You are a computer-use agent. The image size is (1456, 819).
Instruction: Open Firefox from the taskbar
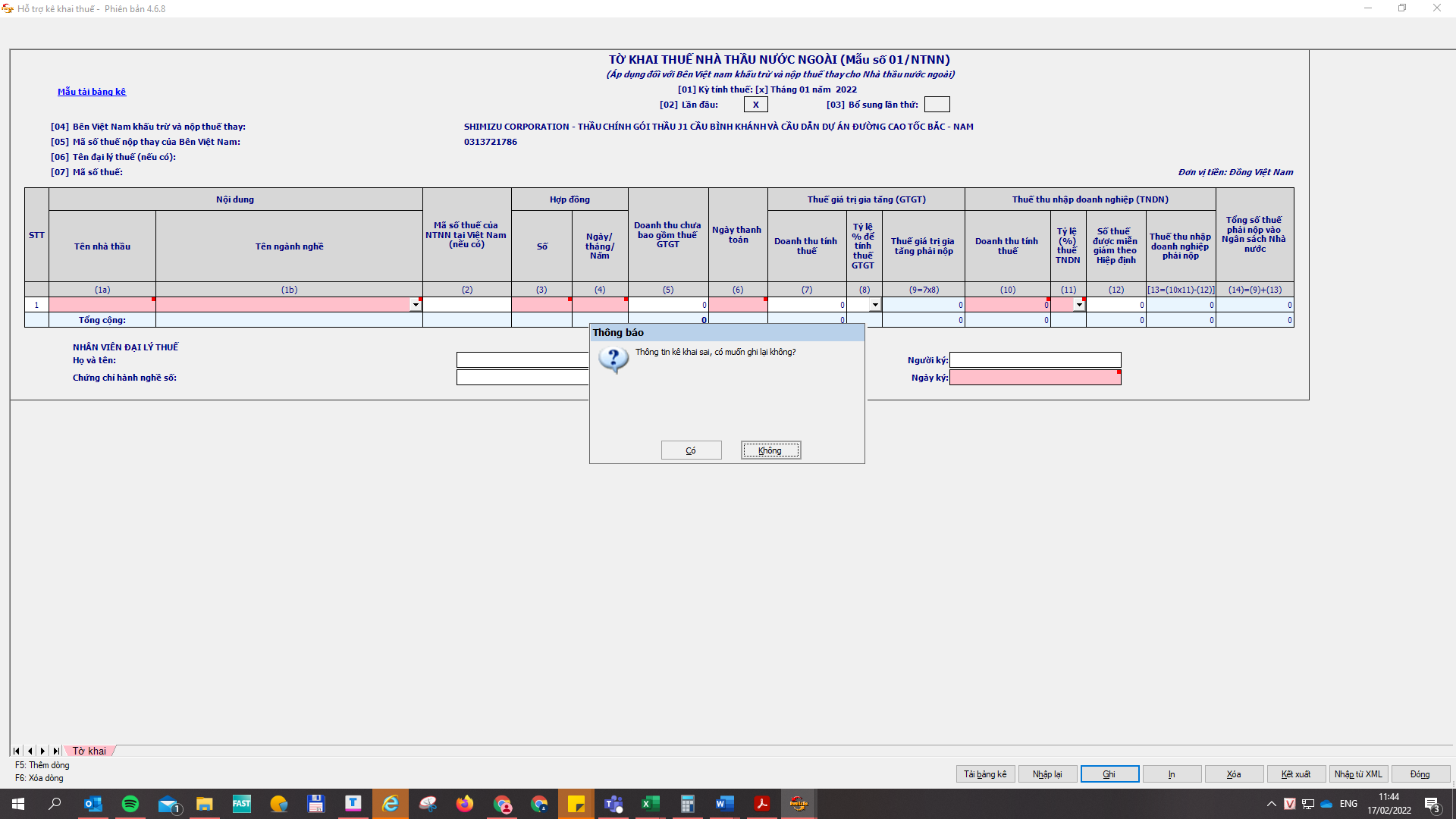pos(464,804)
